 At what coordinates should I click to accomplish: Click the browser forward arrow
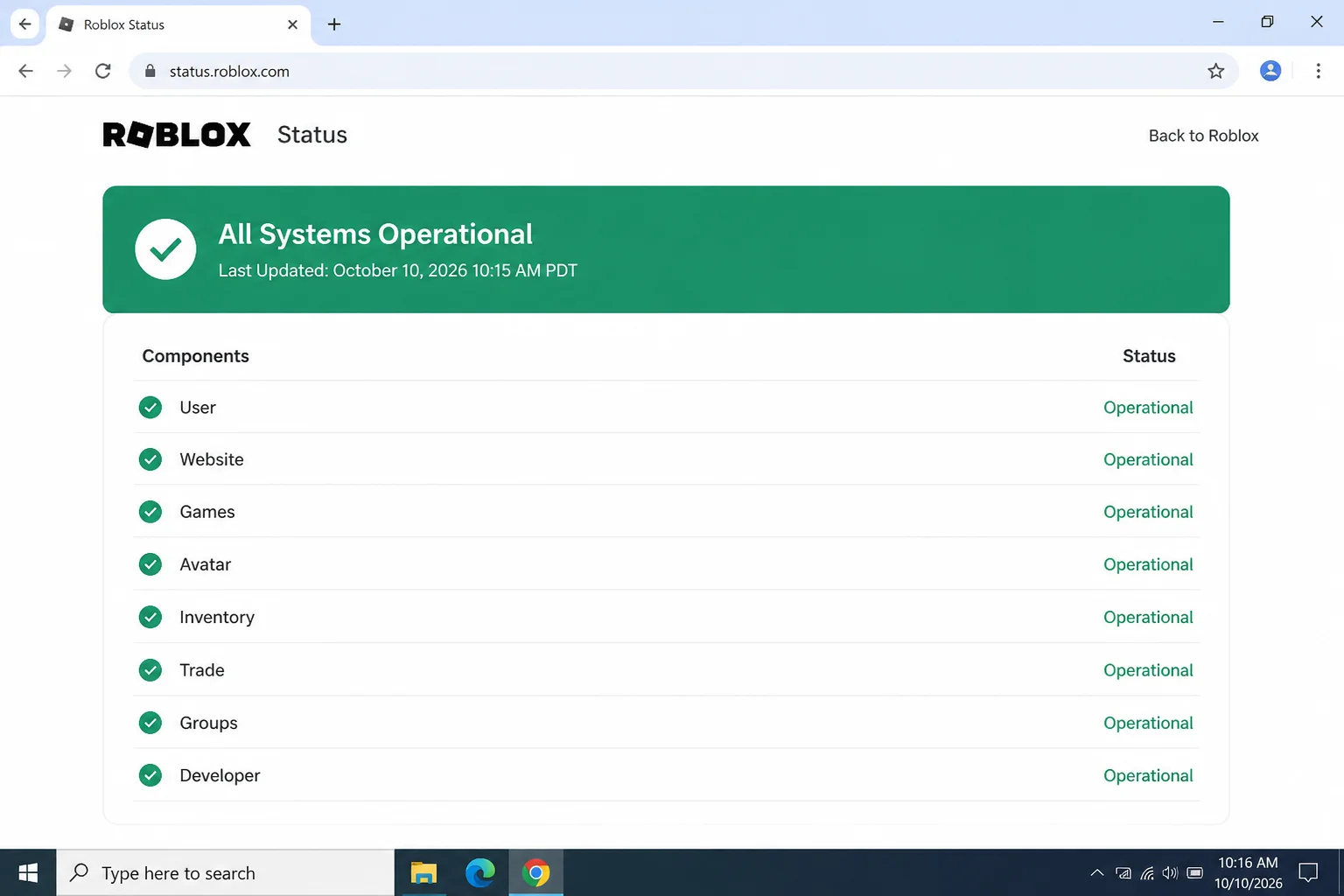point(64,71)
